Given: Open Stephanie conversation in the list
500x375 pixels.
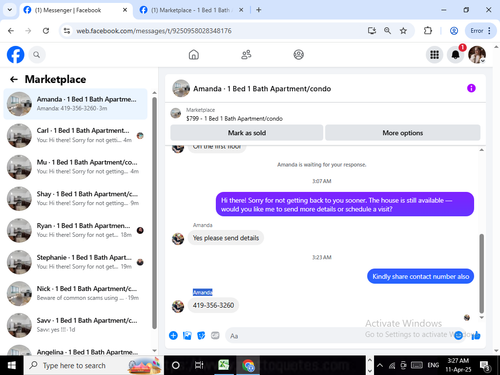Looking at the screenshot, I should click(x=75, y=262).
